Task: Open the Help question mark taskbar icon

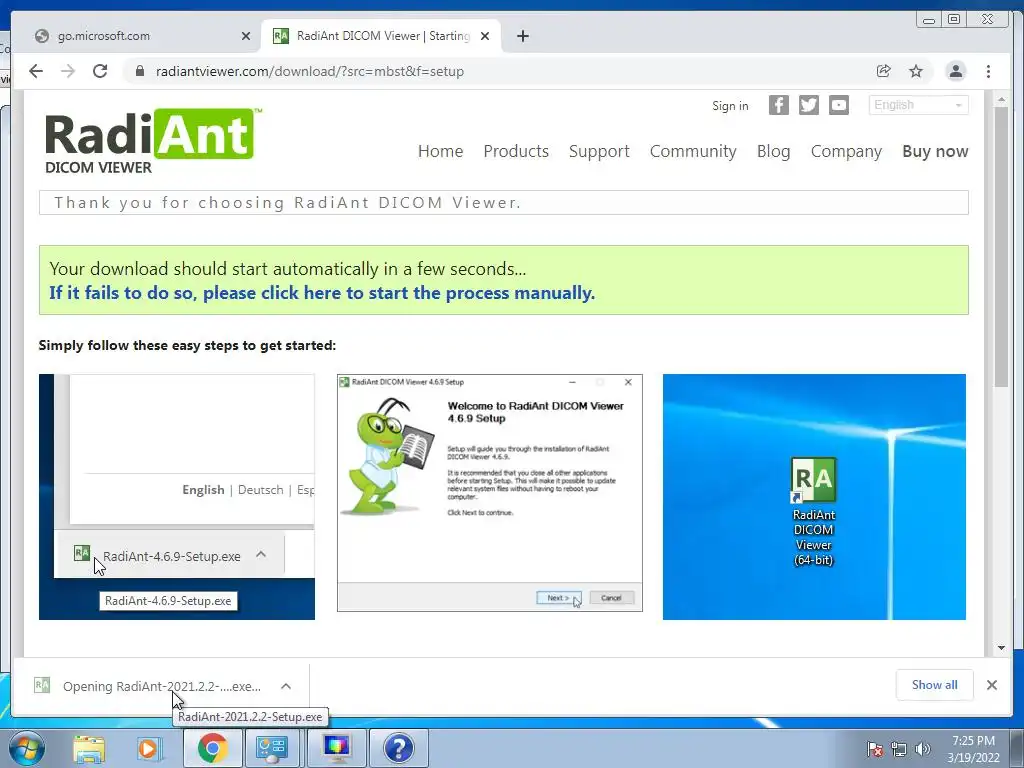Action: (398, 748)
